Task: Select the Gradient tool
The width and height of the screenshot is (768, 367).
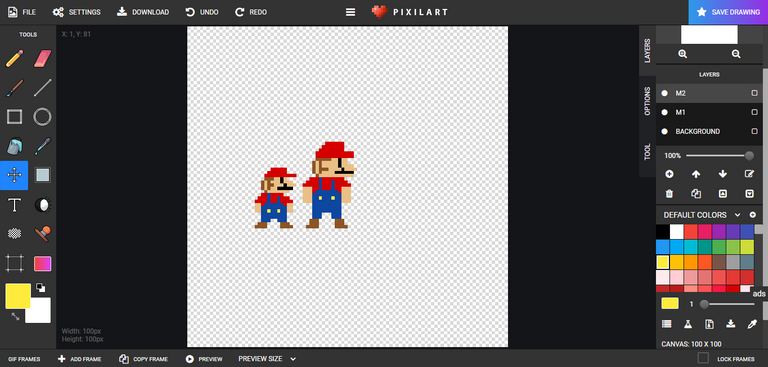Action: 43,264
